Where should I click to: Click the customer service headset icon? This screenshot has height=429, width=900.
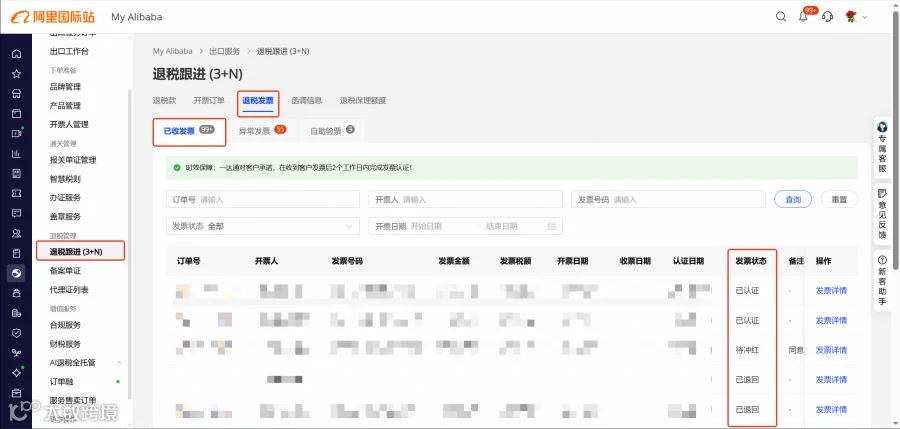coord(827,17)
